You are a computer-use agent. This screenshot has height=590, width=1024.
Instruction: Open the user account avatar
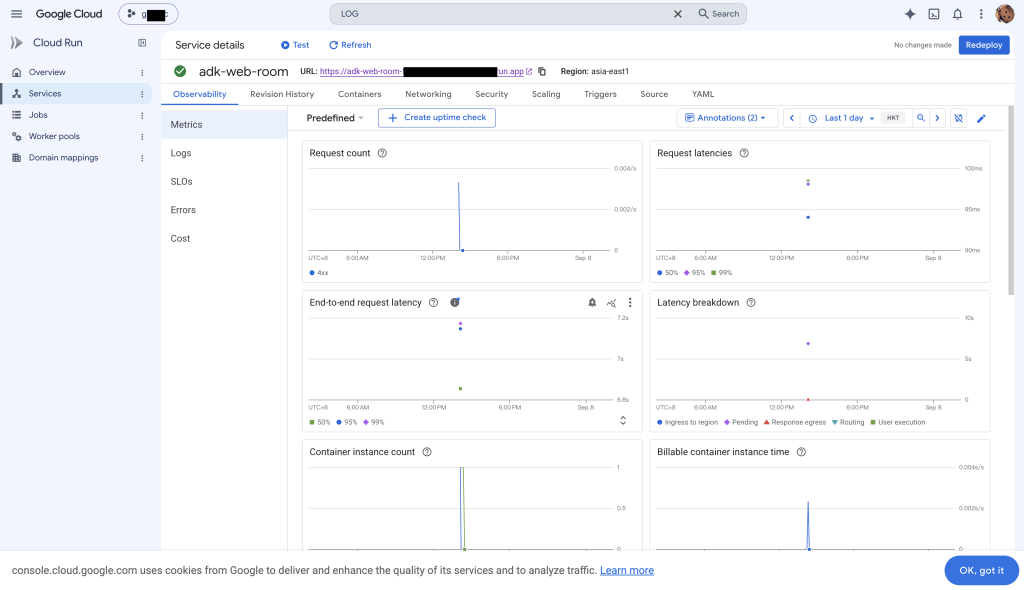pos(1004,14)
